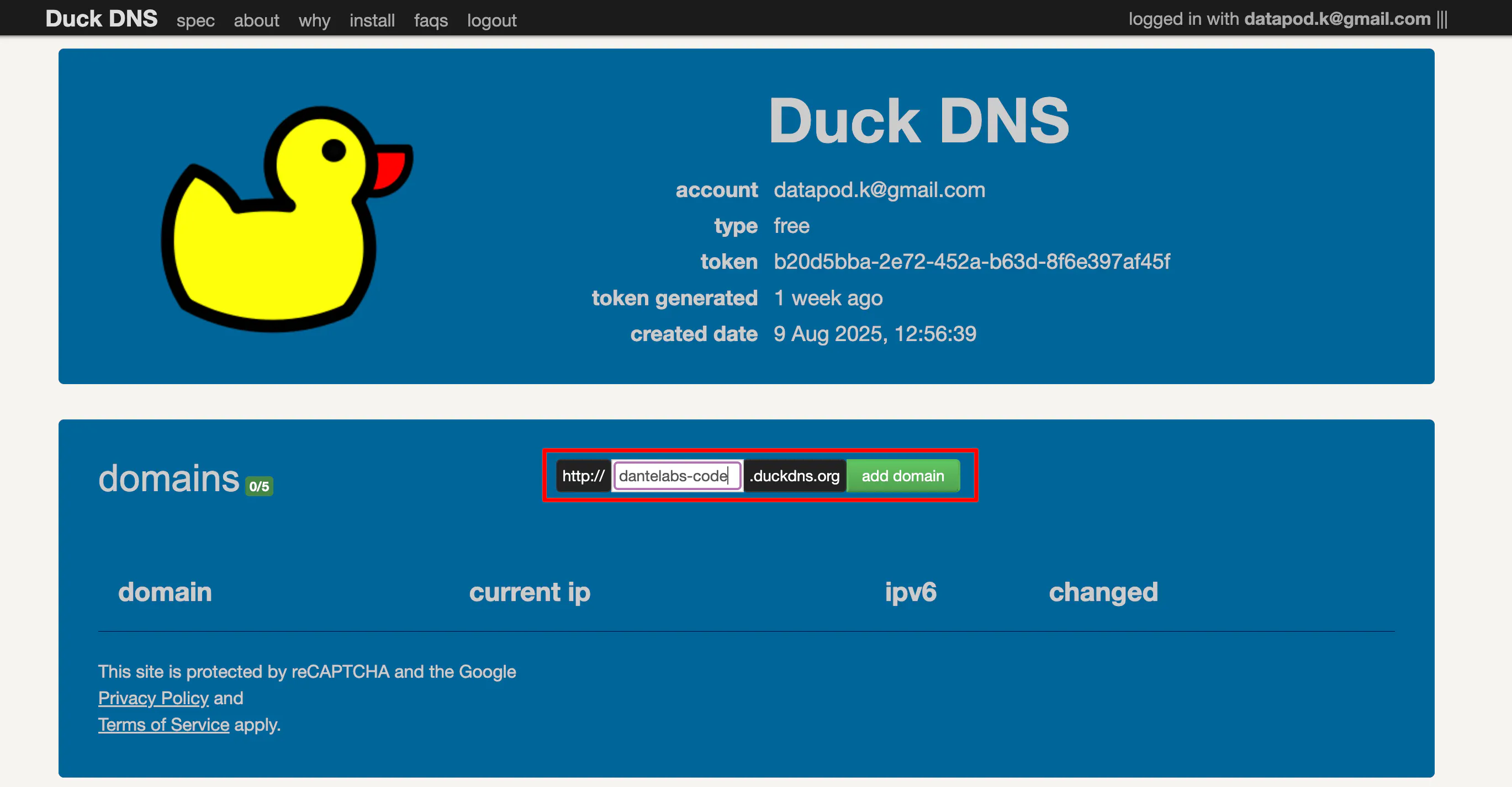Log out via the logout link

pyautogui.click(x=491, y=20)
